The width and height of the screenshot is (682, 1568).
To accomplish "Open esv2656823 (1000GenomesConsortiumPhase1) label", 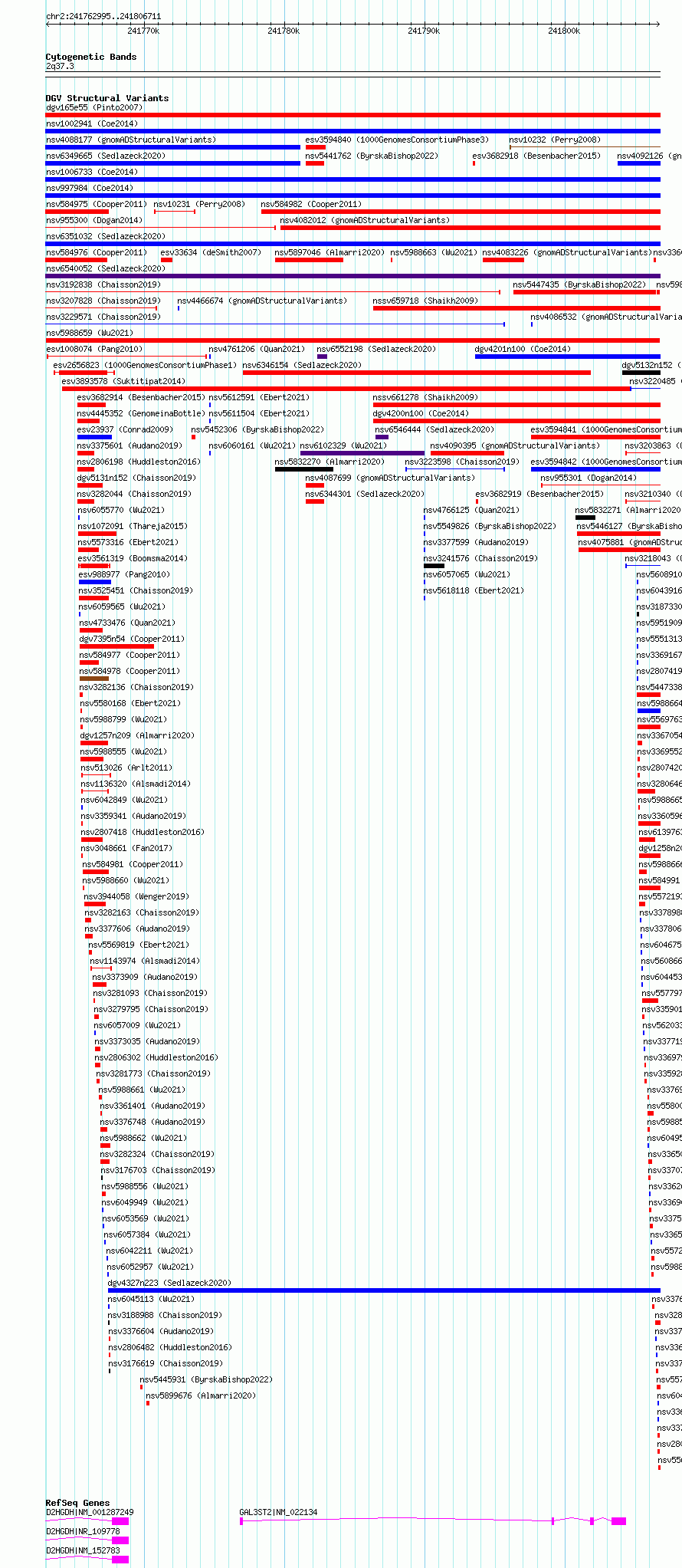I will point(145,365).
